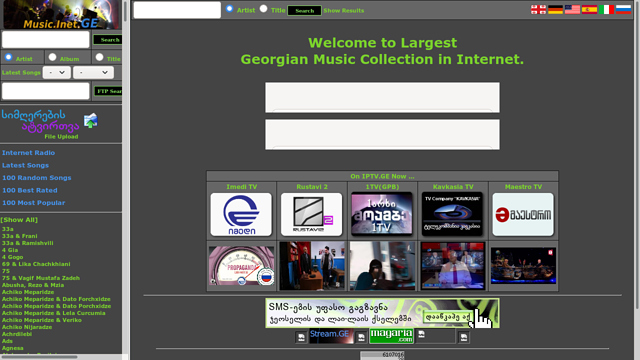
Task: Open 1TV(GPB) live preview thumbnail
Action: (382, 266)
